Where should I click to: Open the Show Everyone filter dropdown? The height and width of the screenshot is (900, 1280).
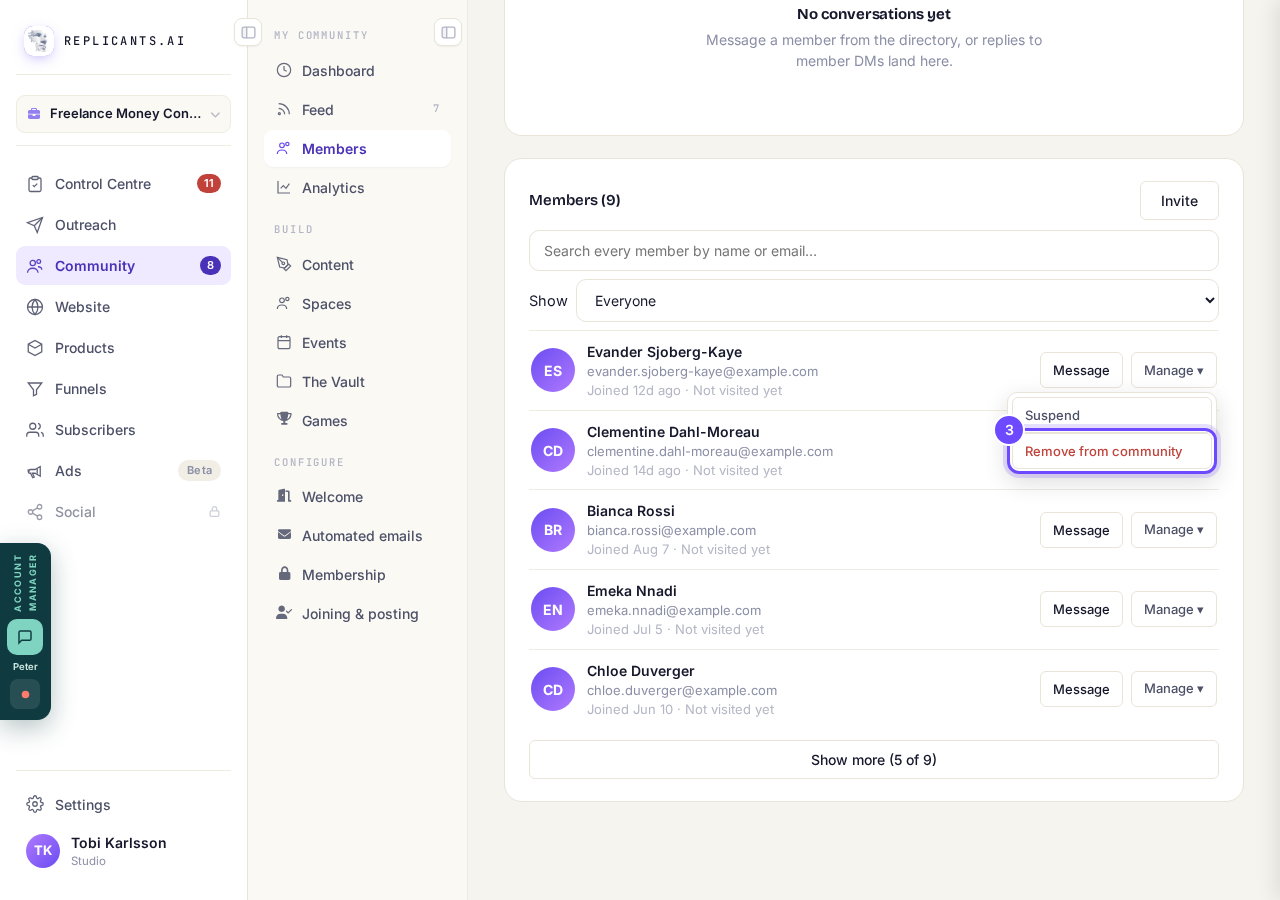click(897, 300)
